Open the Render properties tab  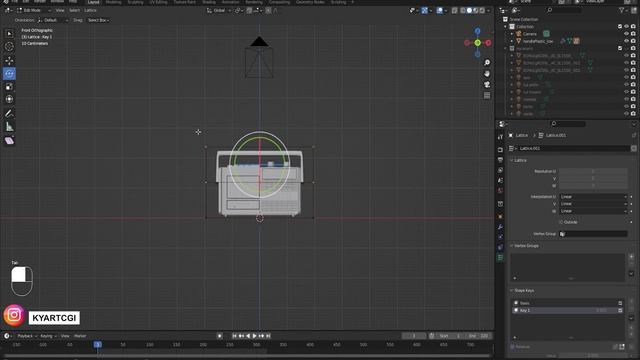tap(500, 150)
